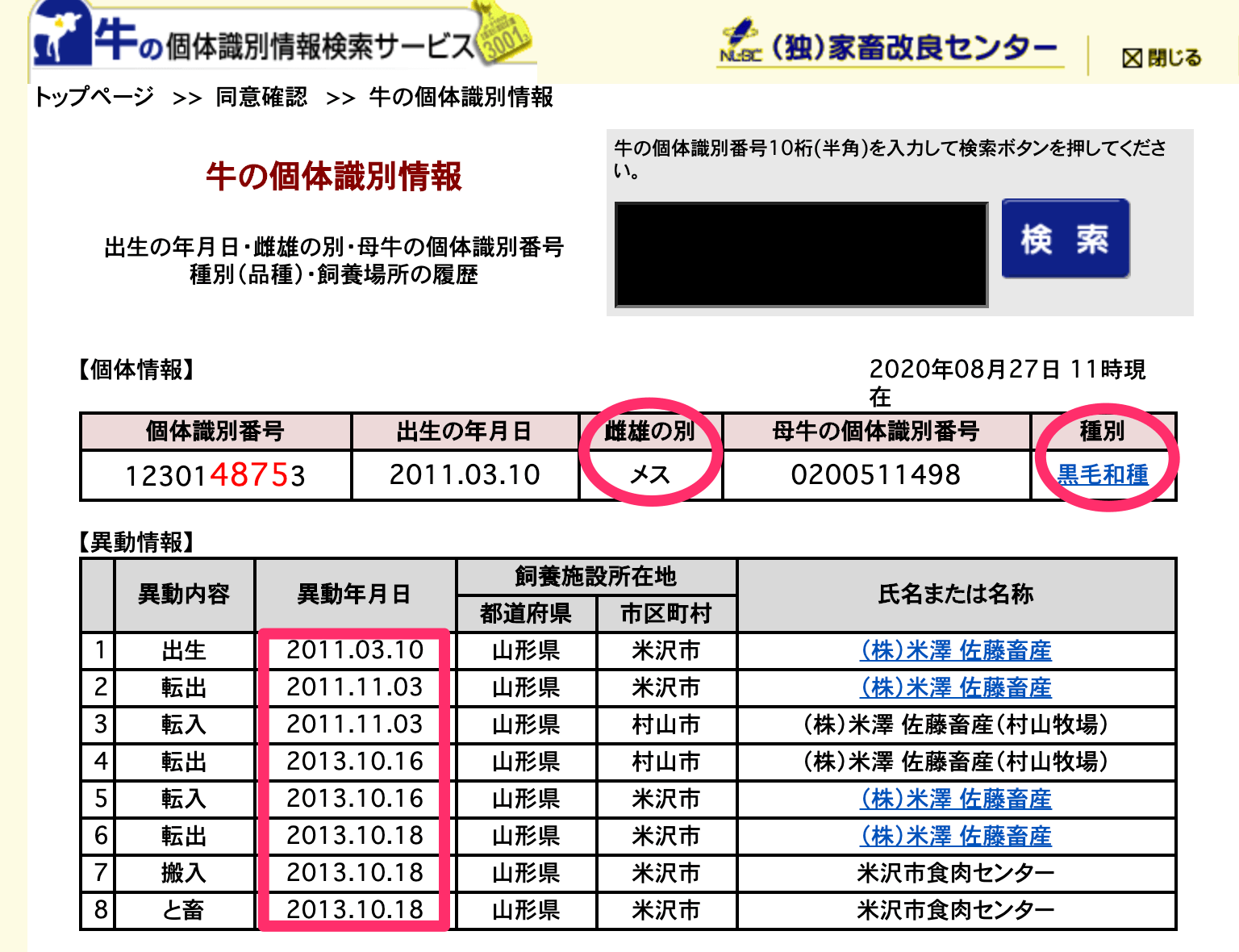Viewport: 1239px width, 952px height.
Task: Click 出生 event cell in row 1
Action: [x=184, y=650]
